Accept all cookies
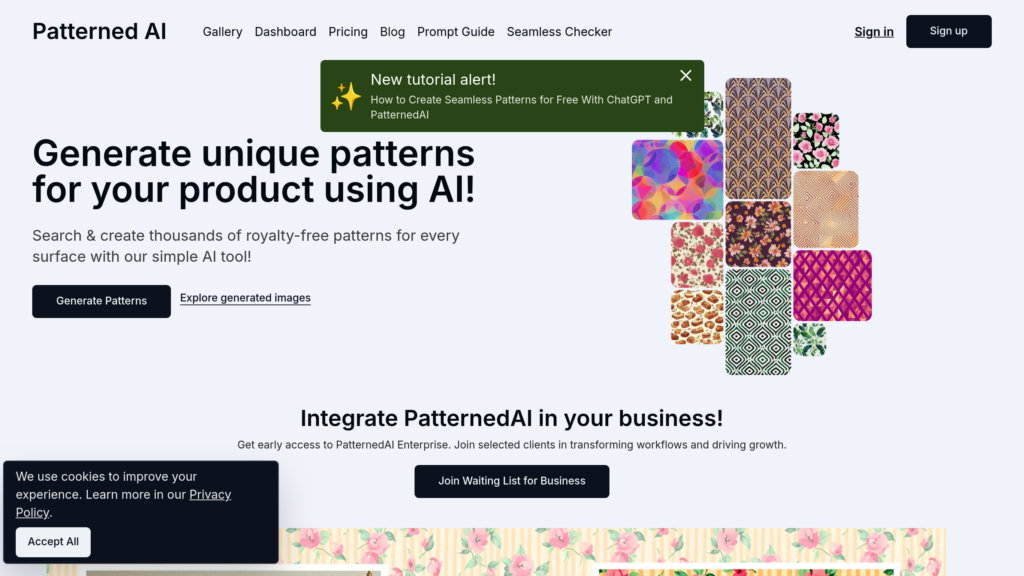1024x576 pixels. [53, 542]
